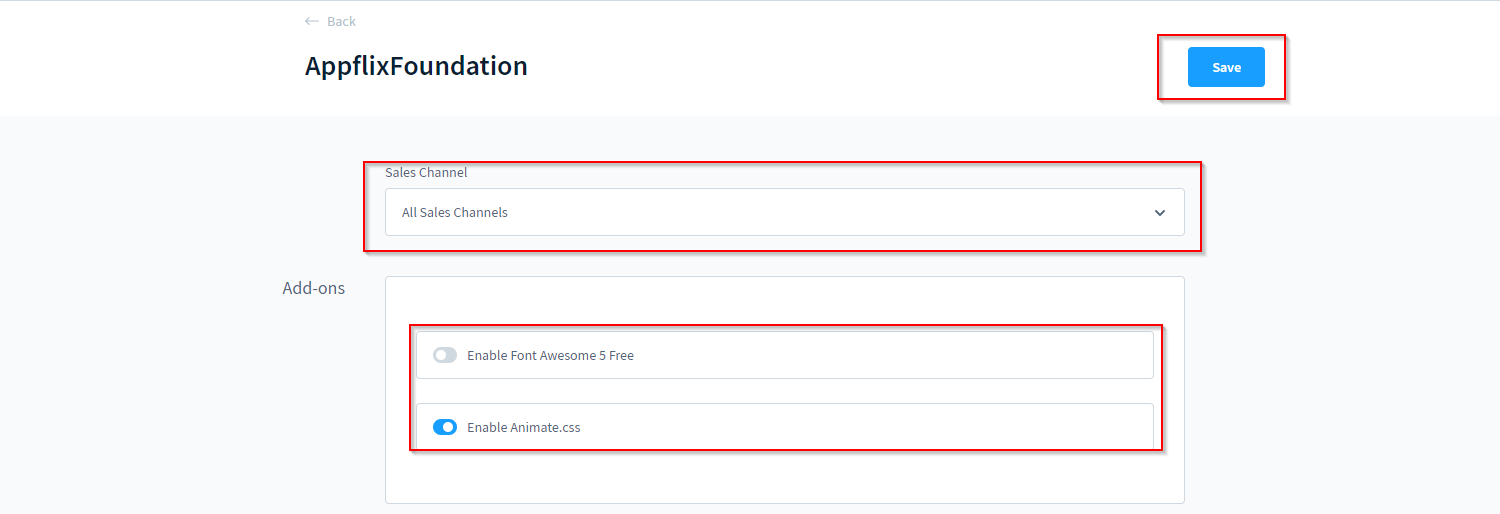Go back using the Back link text
The height and width of the screenshot is (514, 1500).
click(341, 21)
